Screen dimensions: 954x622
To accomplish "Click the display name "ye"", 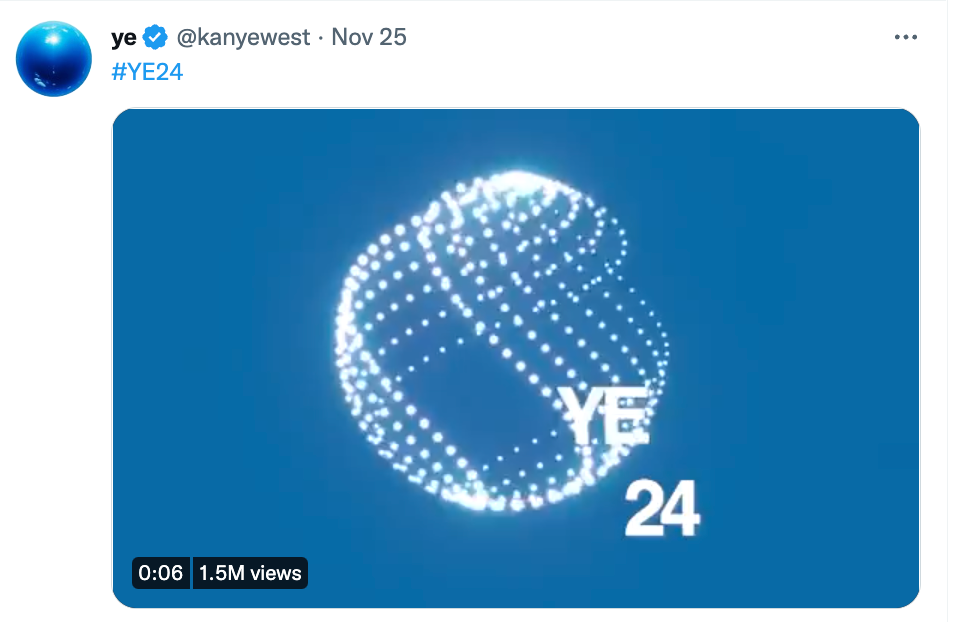I will pos(124,38).
